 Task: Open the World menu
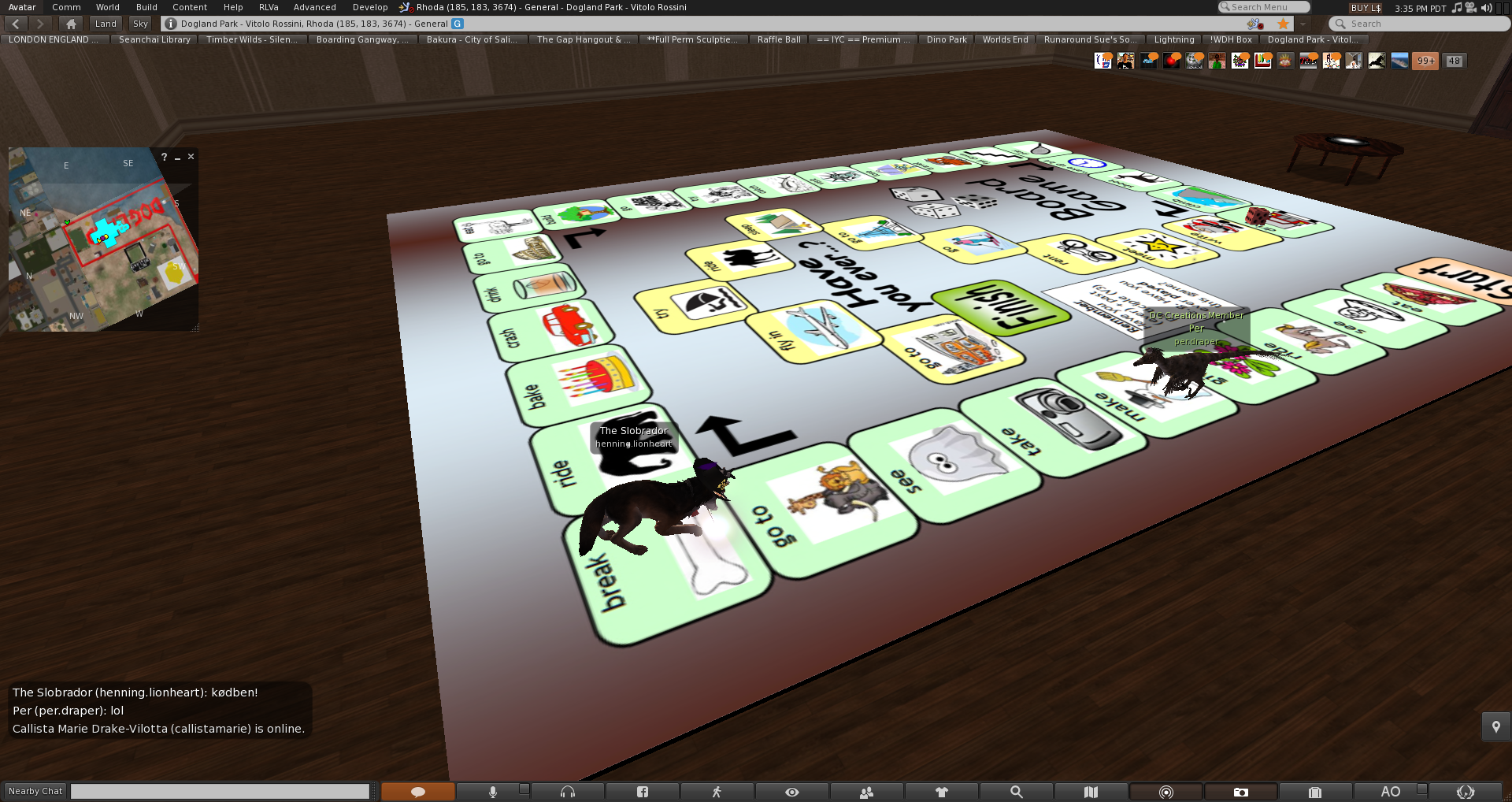click(107, 7)
